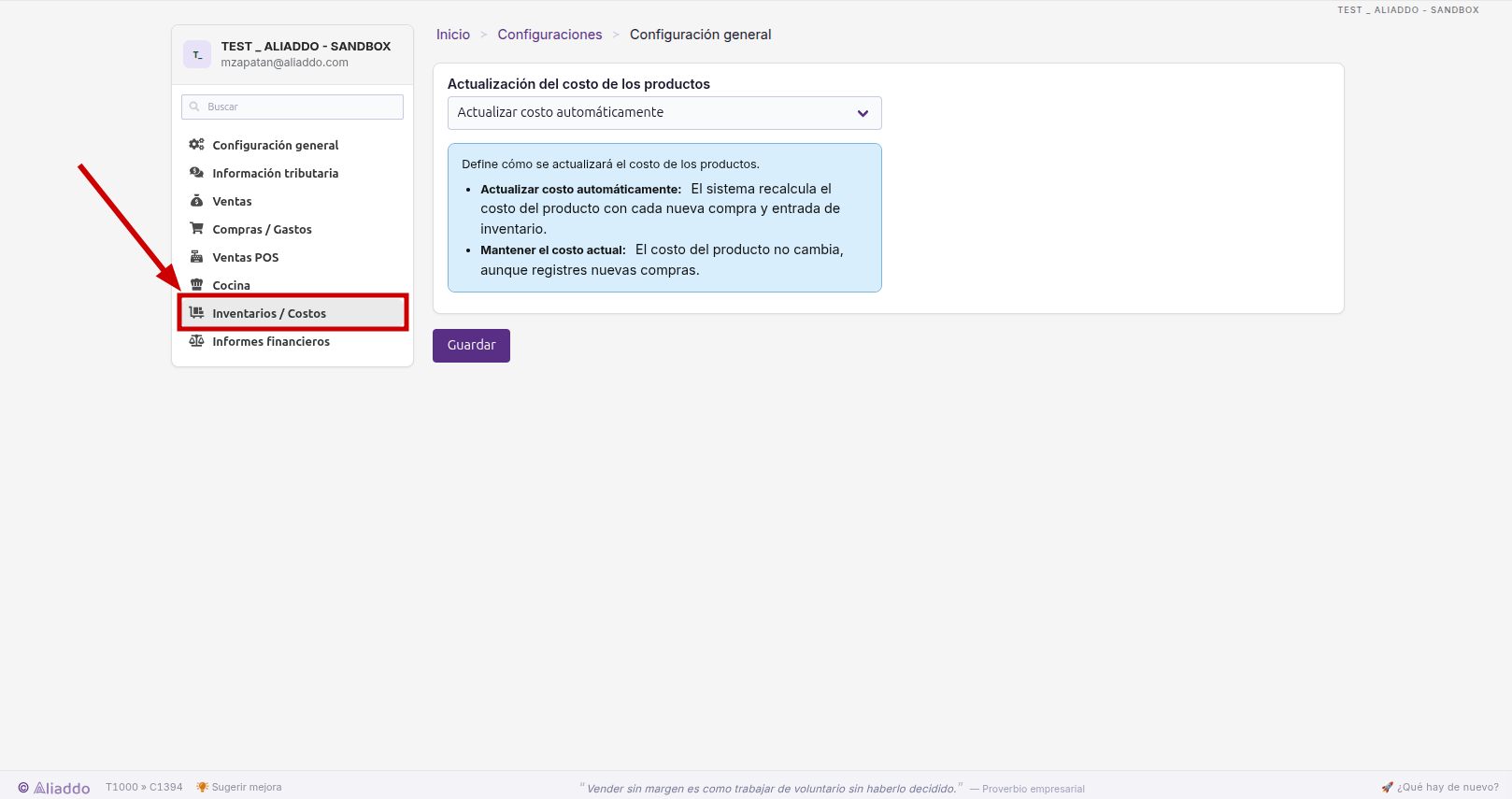
Task: Save settings with Guardar button
Action: [x=471, y=346]
